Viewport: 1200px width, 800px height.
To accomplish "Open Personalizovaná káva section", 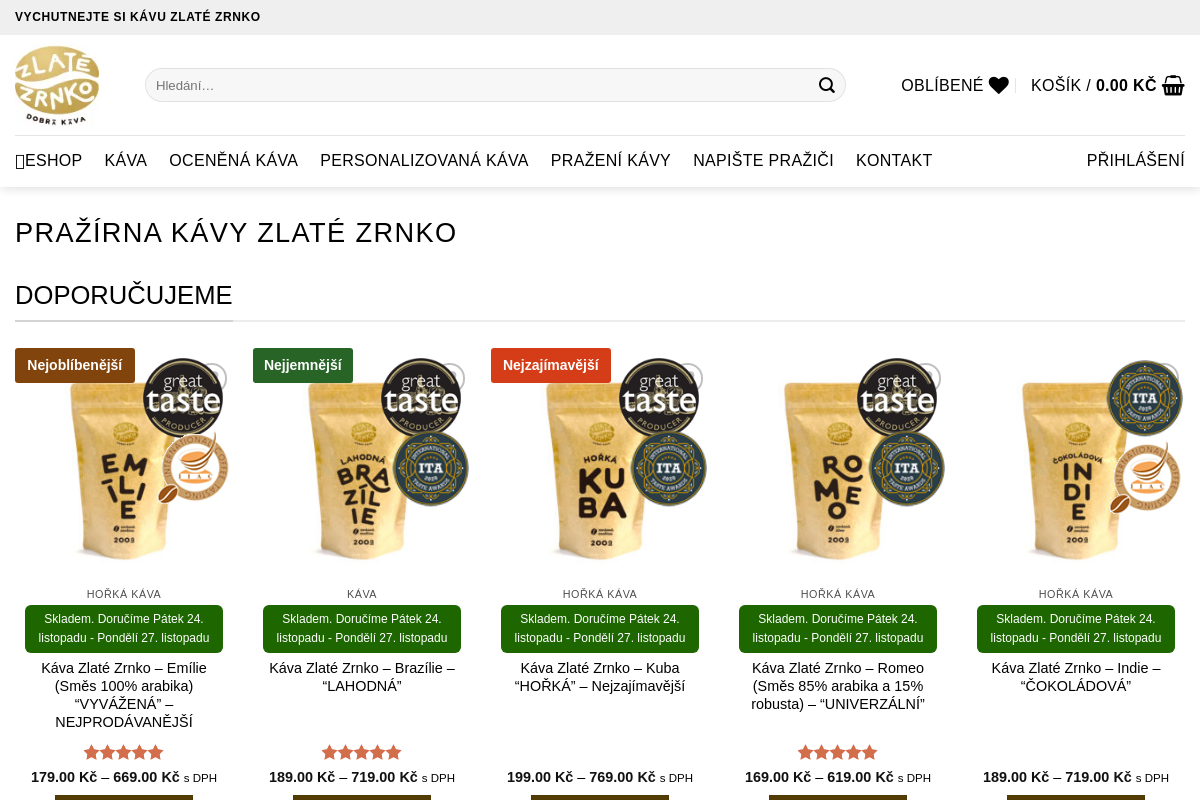I will 424,161.
